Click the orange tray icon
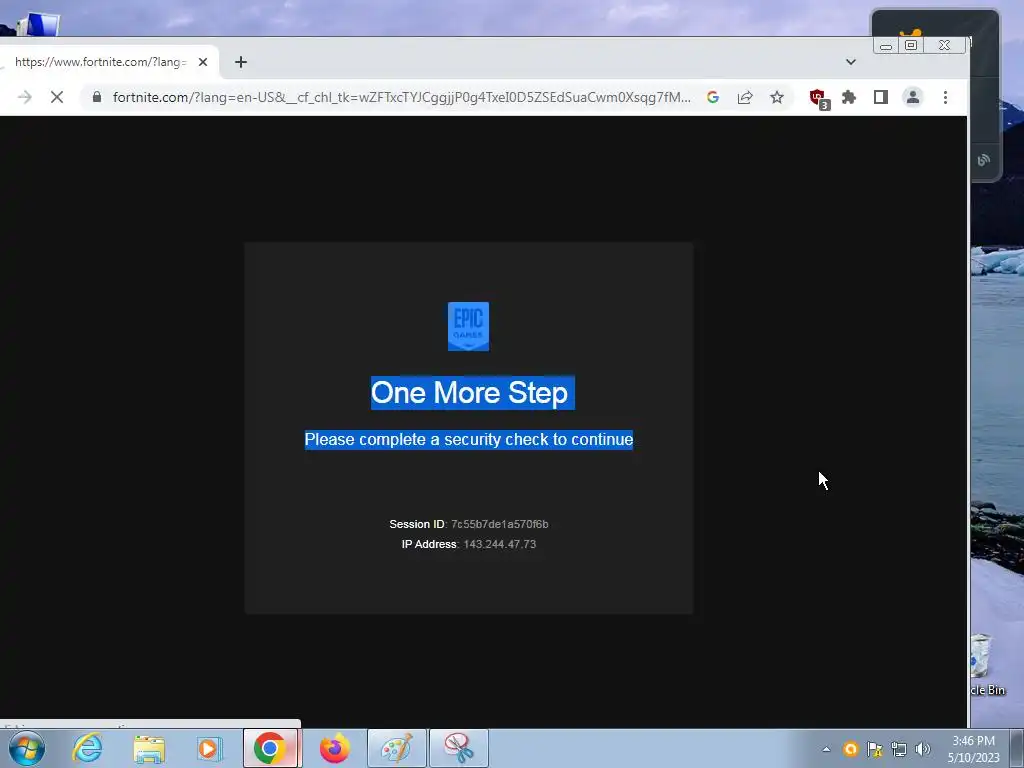 850,749
